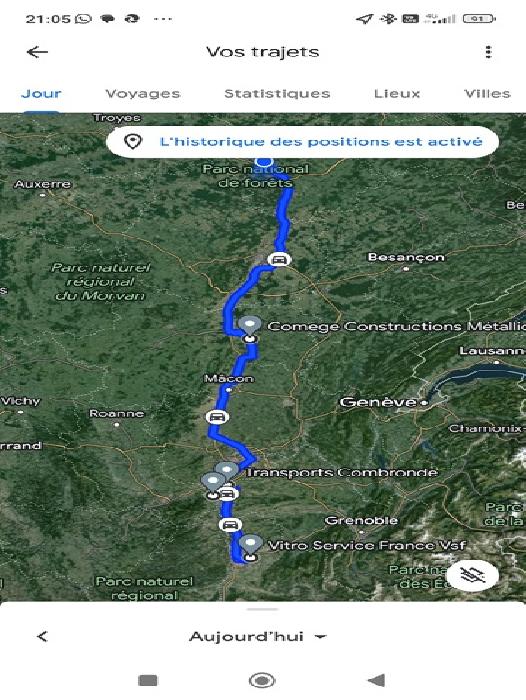Open the Lieux tab
The image size is (526, 700).
pos(397,93)
